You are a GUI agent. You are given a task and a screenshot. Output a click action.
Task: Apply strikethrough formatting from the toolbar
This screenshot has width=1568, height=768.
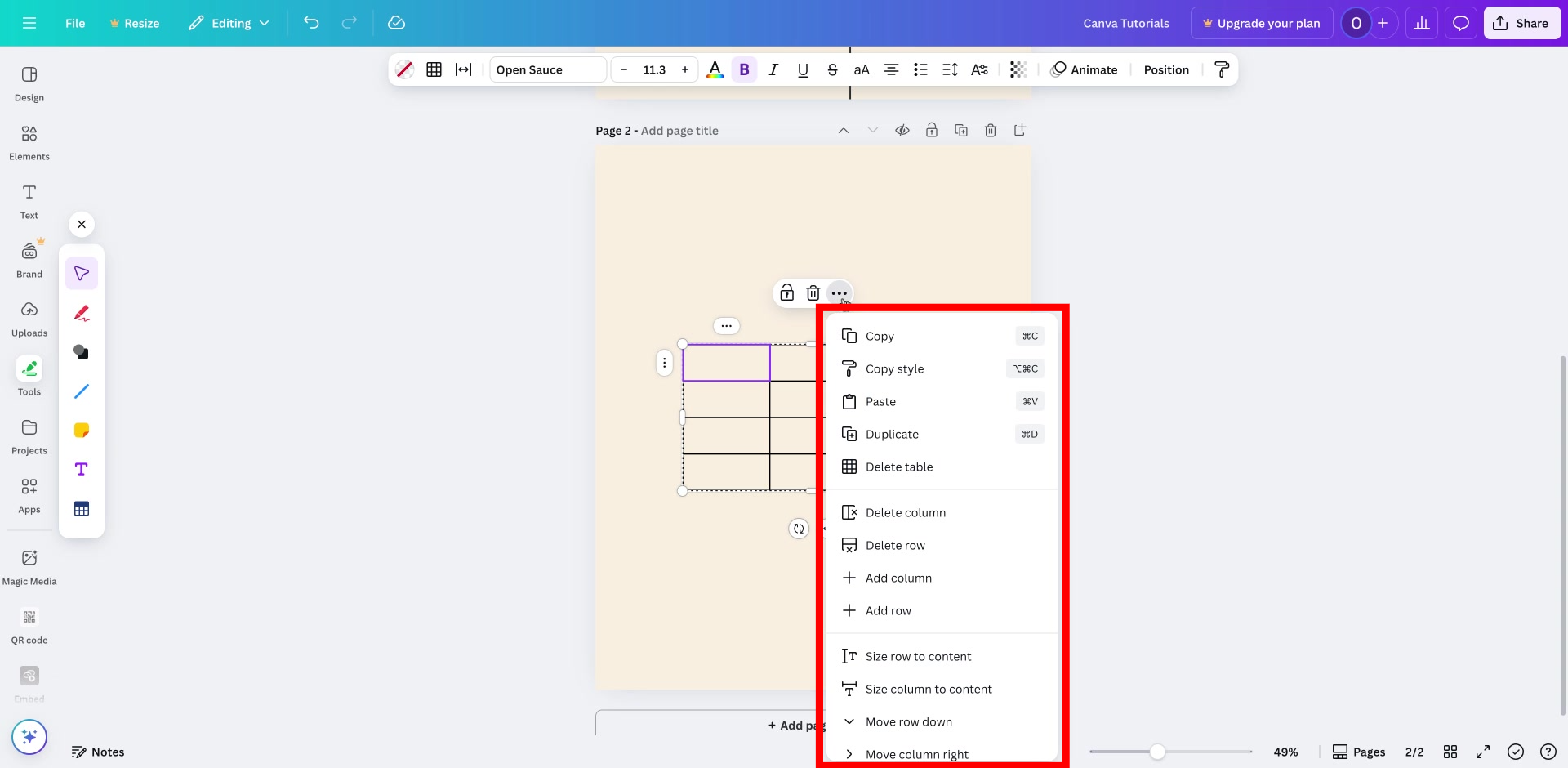click(x=832, y=69)
